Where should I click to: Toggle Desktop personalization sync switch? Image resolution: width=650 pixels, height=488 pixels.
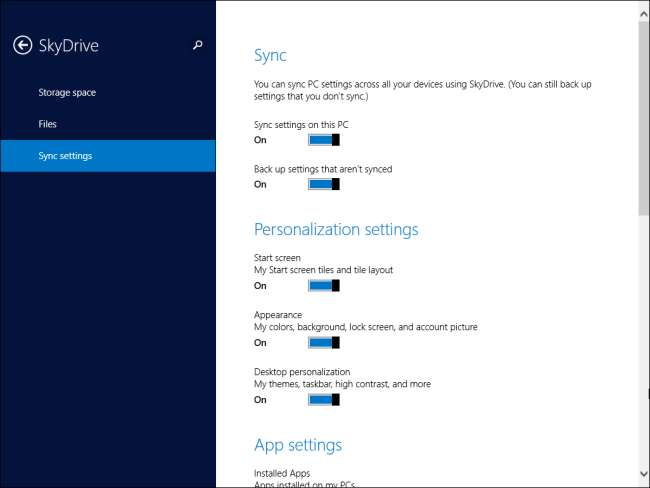click(324, 399)
